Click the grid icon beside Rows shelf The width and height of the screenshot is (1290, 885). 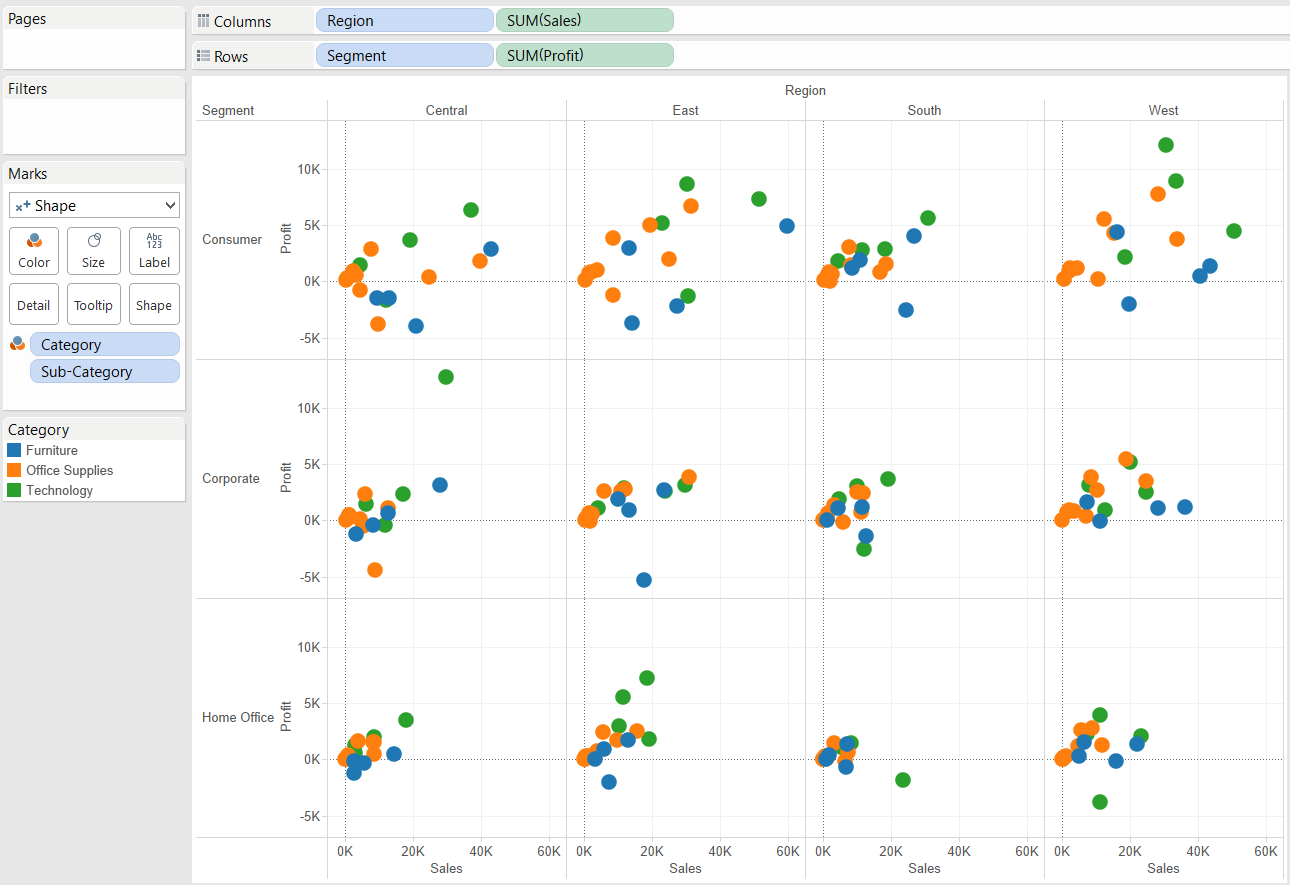(x=203, y=55)
